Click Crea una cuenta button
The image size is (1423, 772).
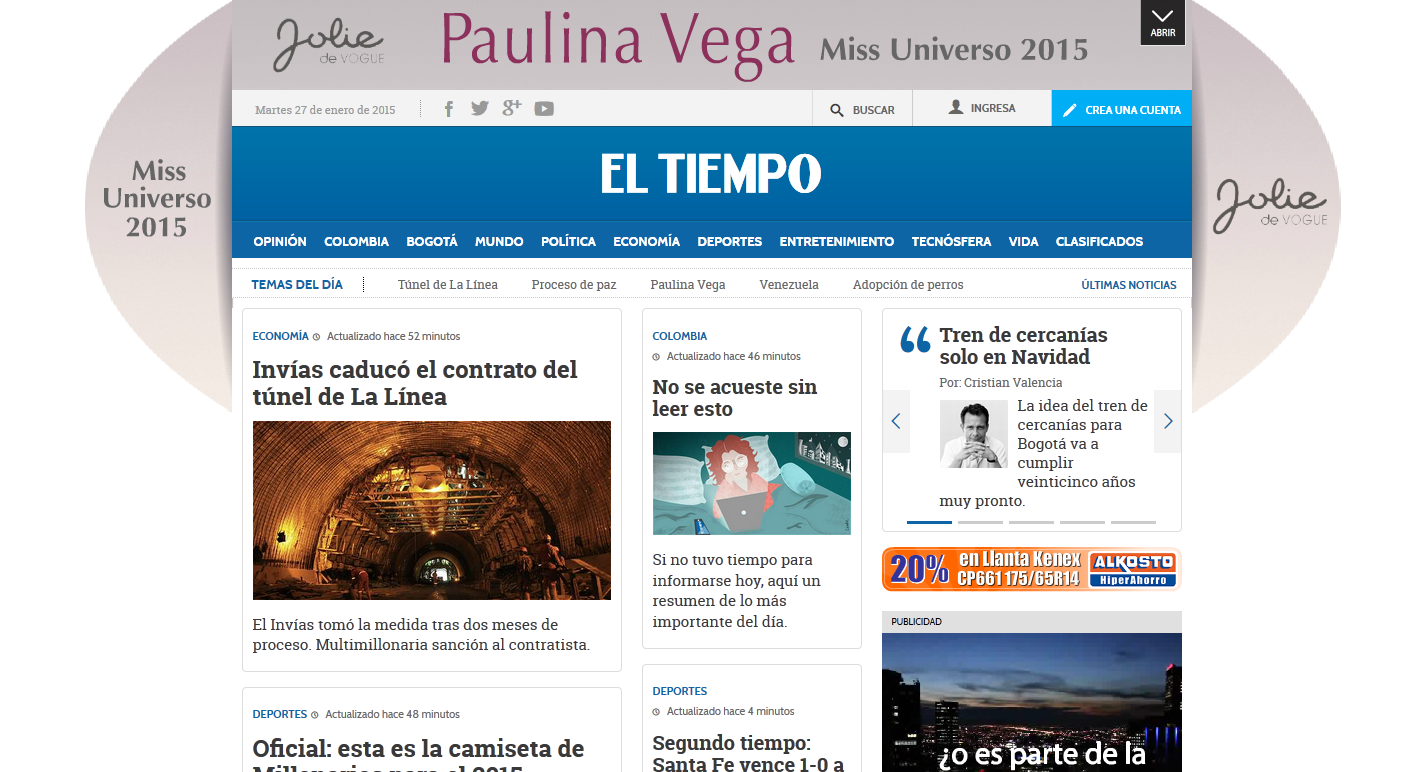(x=1121, y=109)
